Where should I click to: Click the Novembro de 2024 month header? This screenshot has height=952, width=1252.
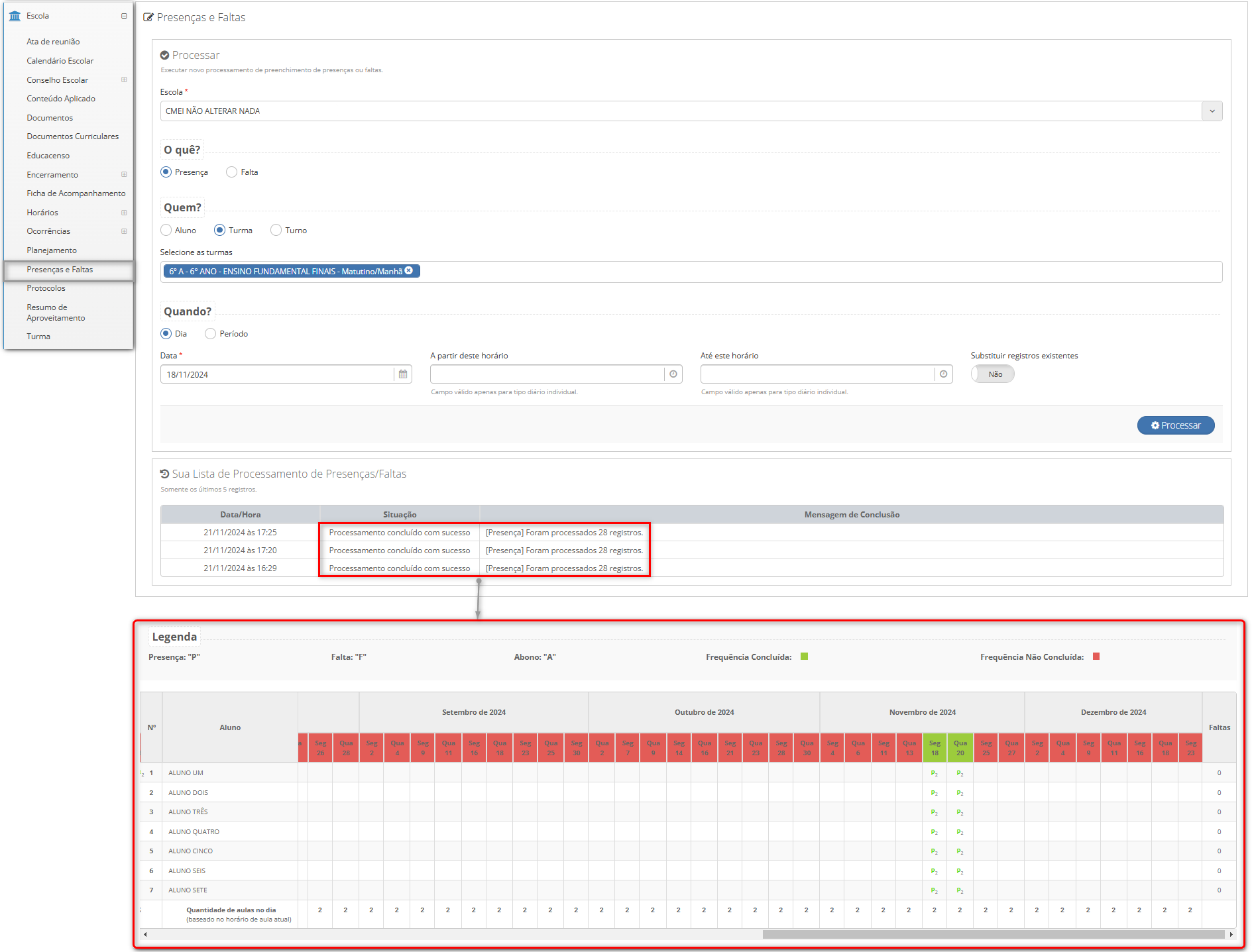pos(922,713)
